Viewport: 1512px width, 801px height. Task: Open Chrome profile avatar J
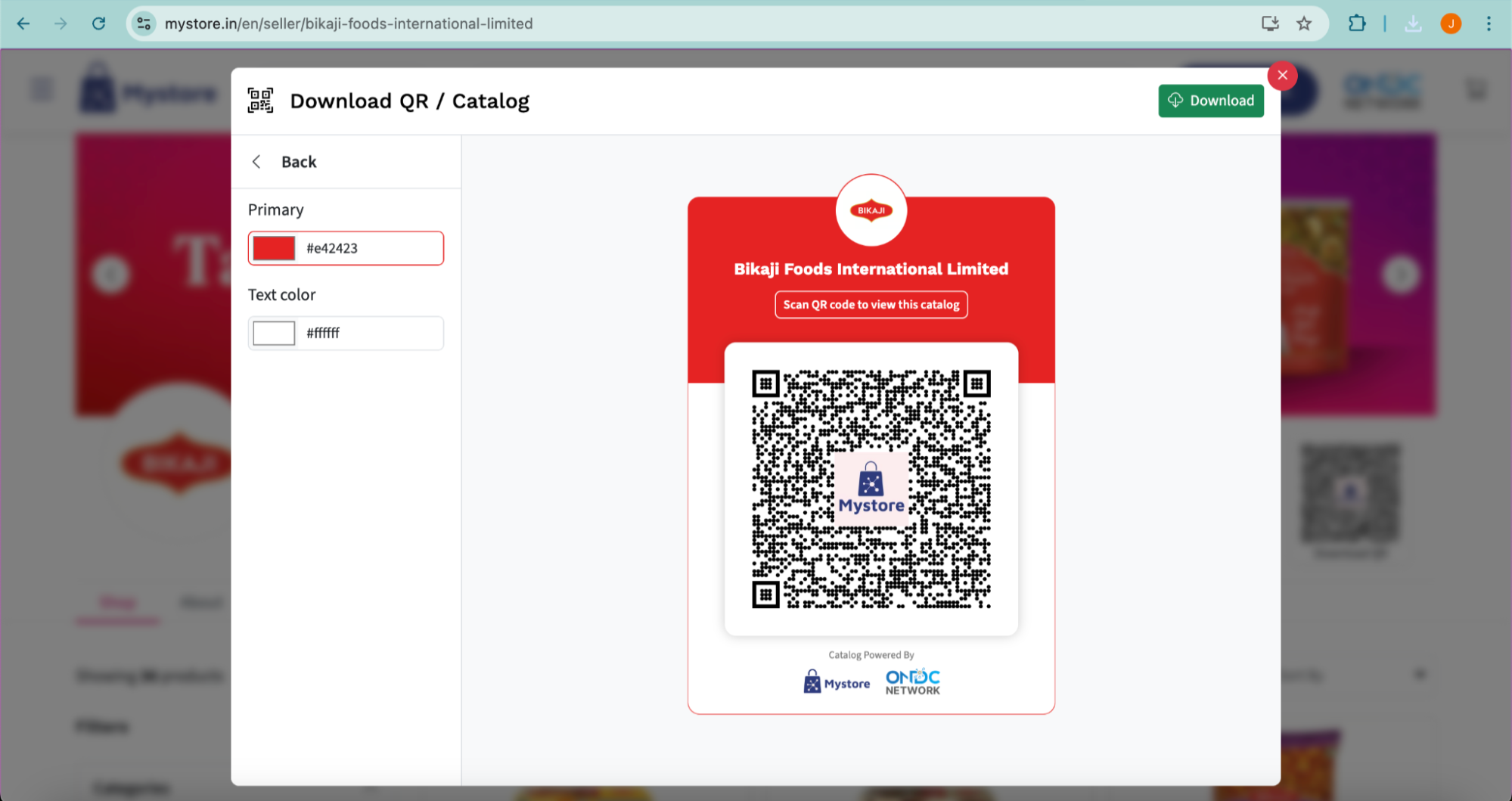pos(1451,23)
